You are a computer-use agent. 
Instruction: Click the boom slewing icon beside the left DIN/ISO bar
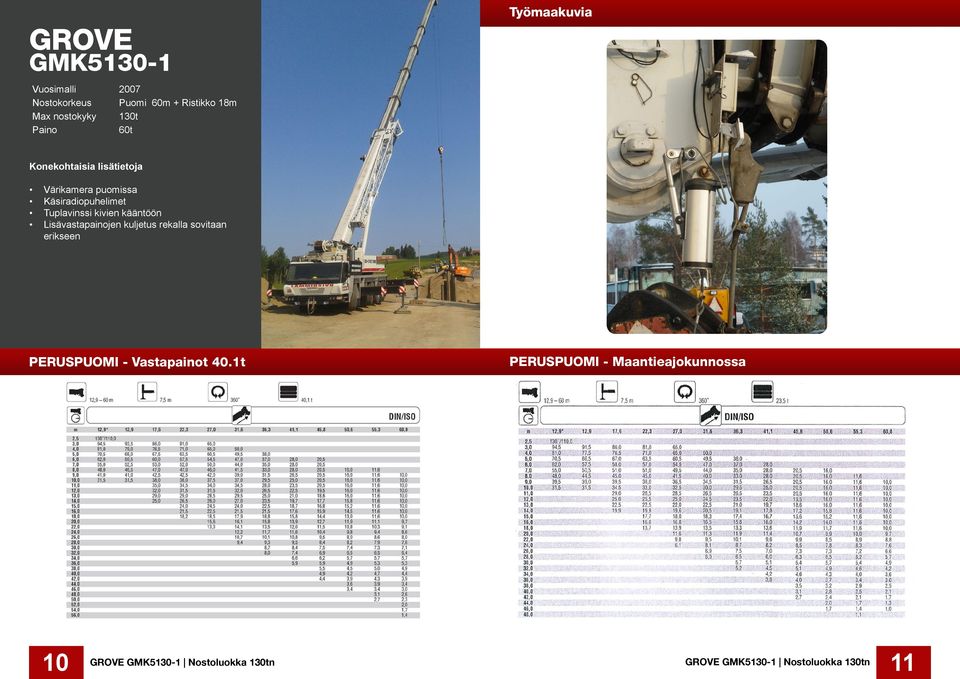[75, 415]
